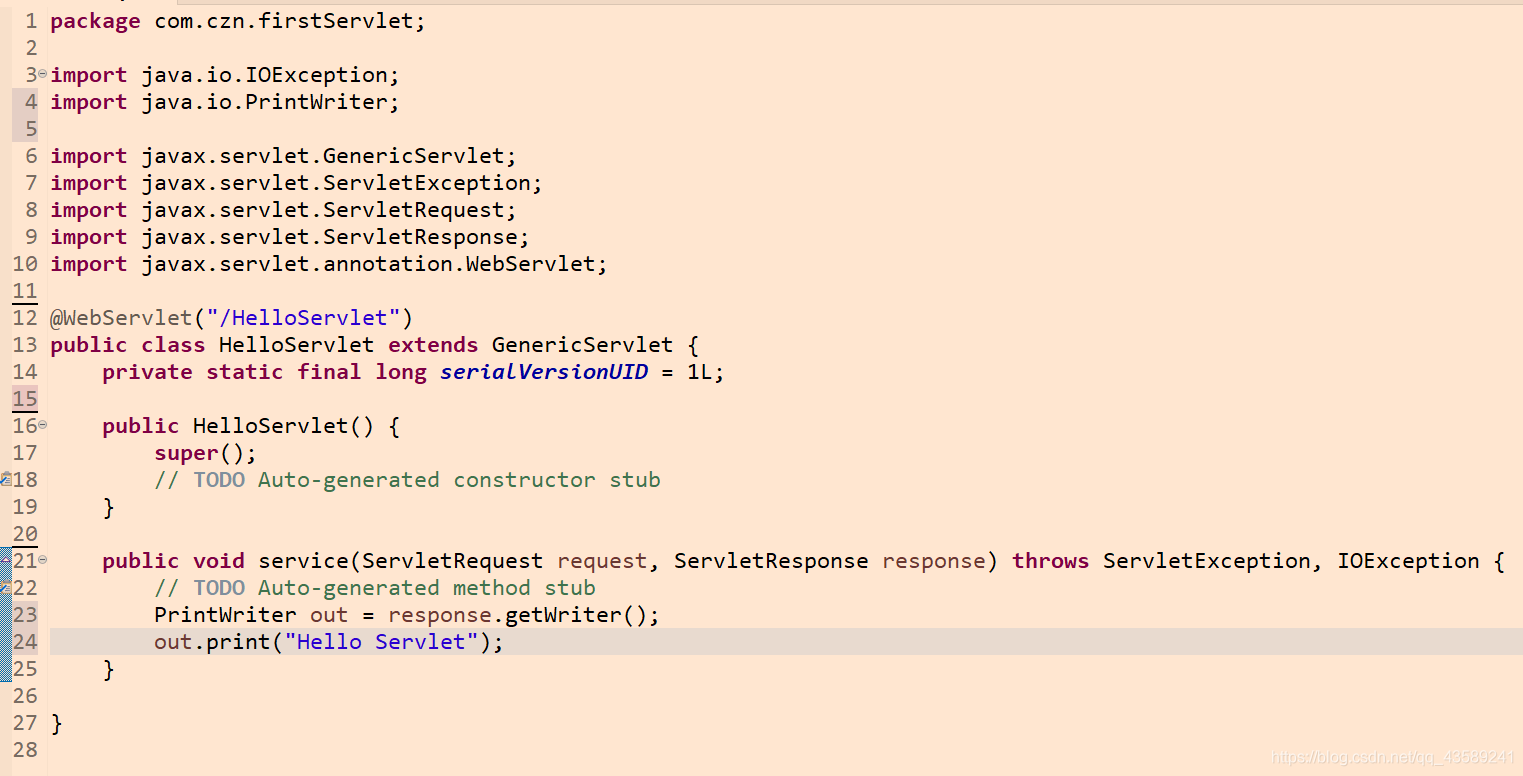The height and width of the screenshot is (776, 1523).
Task: Click the "Hello Servlet" string literal
Action: [381, 642]
